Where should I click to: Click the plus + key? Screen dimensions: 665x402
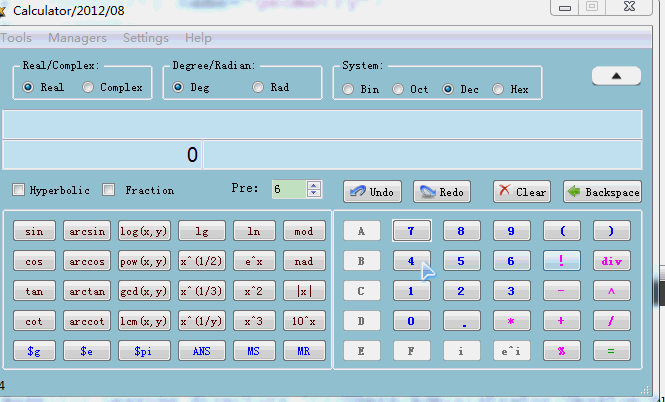coord(562,321)
